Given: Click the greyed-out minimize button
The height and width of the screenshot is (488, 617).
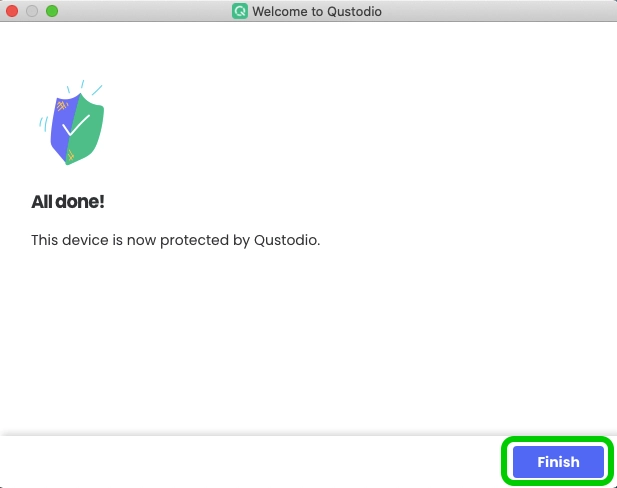Looking at the screenshot, I should tap(32, 11).
